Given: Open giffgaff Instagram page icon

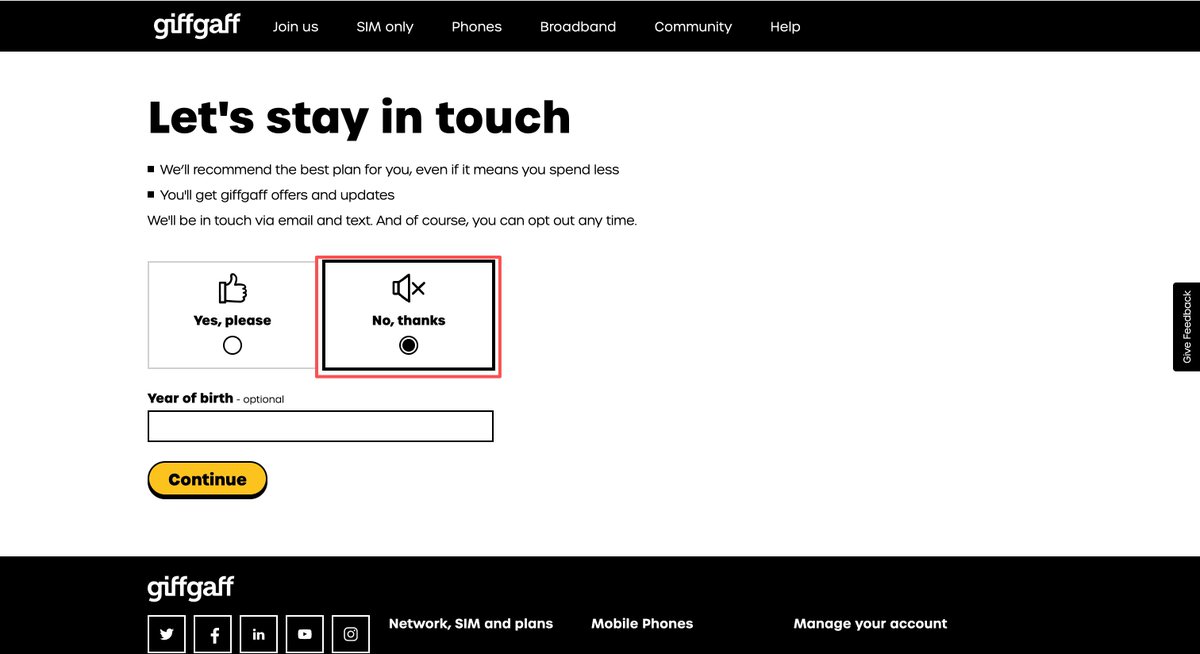Looking at the screenshot, I should click(x=351, y=634).
